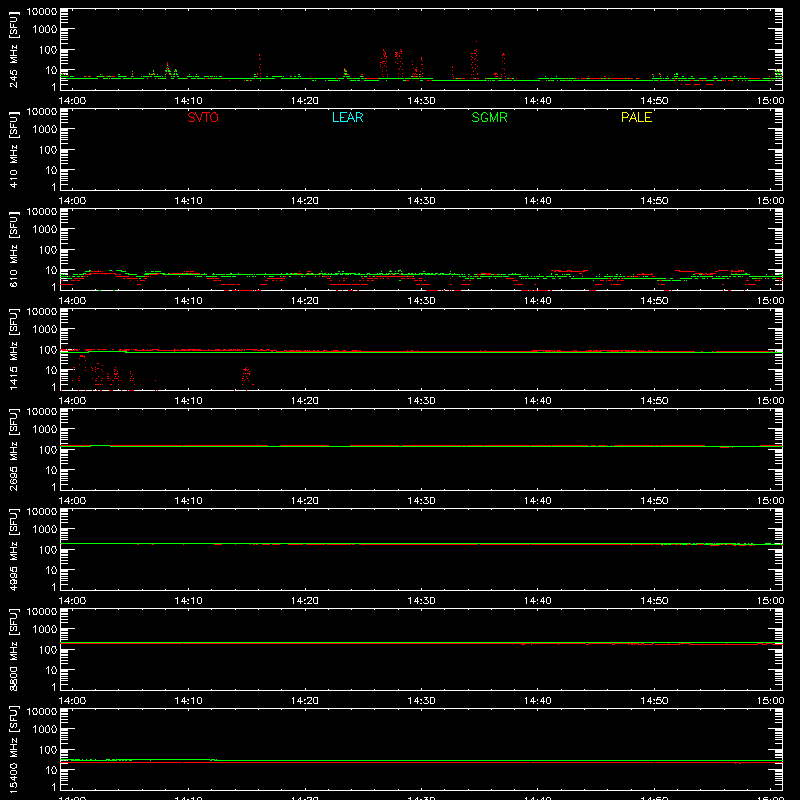Click 14:30 tick label below 8800 MHz panel
Viewport: 800px width, 800px height.
pyautogui.click(x=421, y=701)
